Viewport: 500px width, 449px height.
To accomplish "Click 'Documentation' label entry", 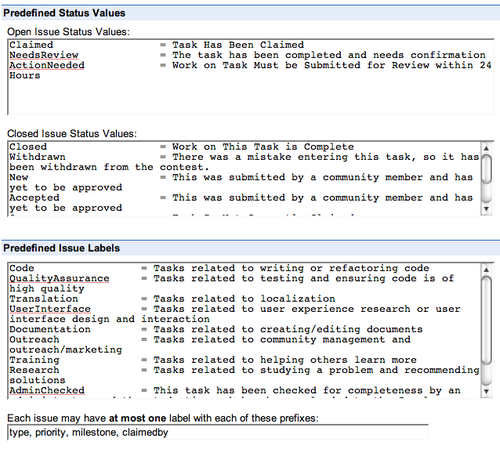I will (x=50, y=329).
